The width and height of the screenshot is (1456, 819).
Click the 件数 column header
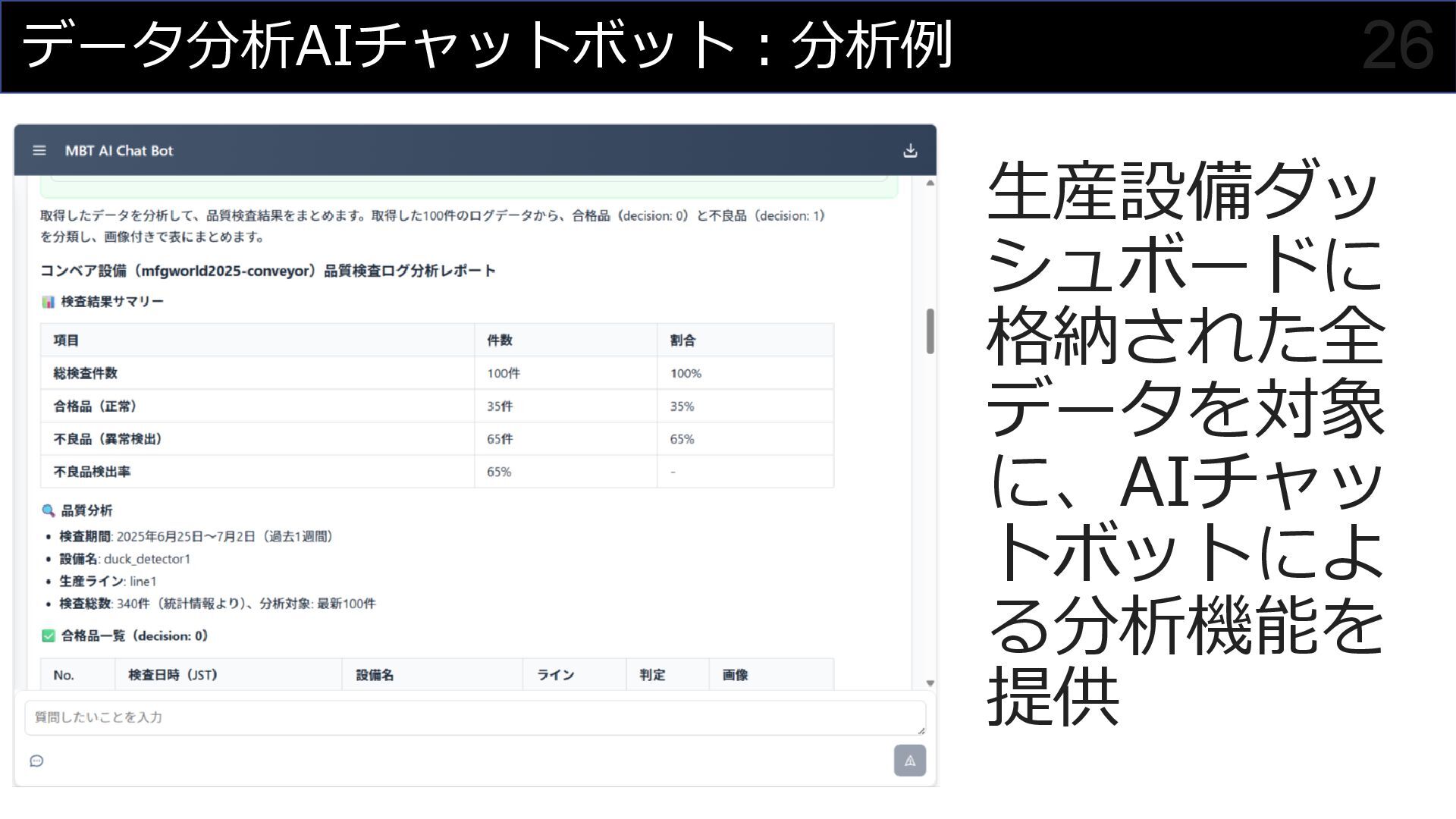tap(500, 340)
